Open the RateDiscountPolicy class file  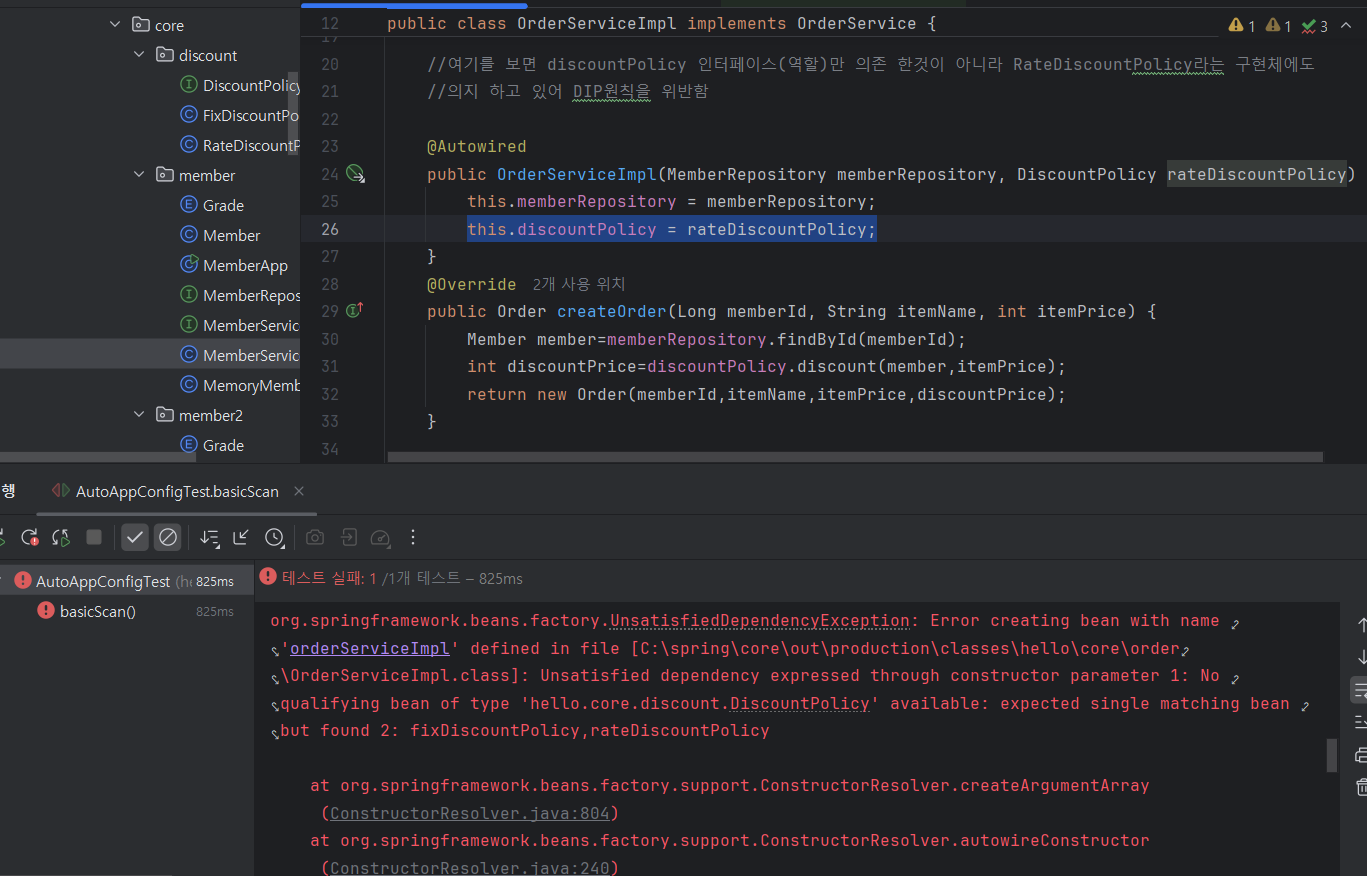click(x=240, y=145)
